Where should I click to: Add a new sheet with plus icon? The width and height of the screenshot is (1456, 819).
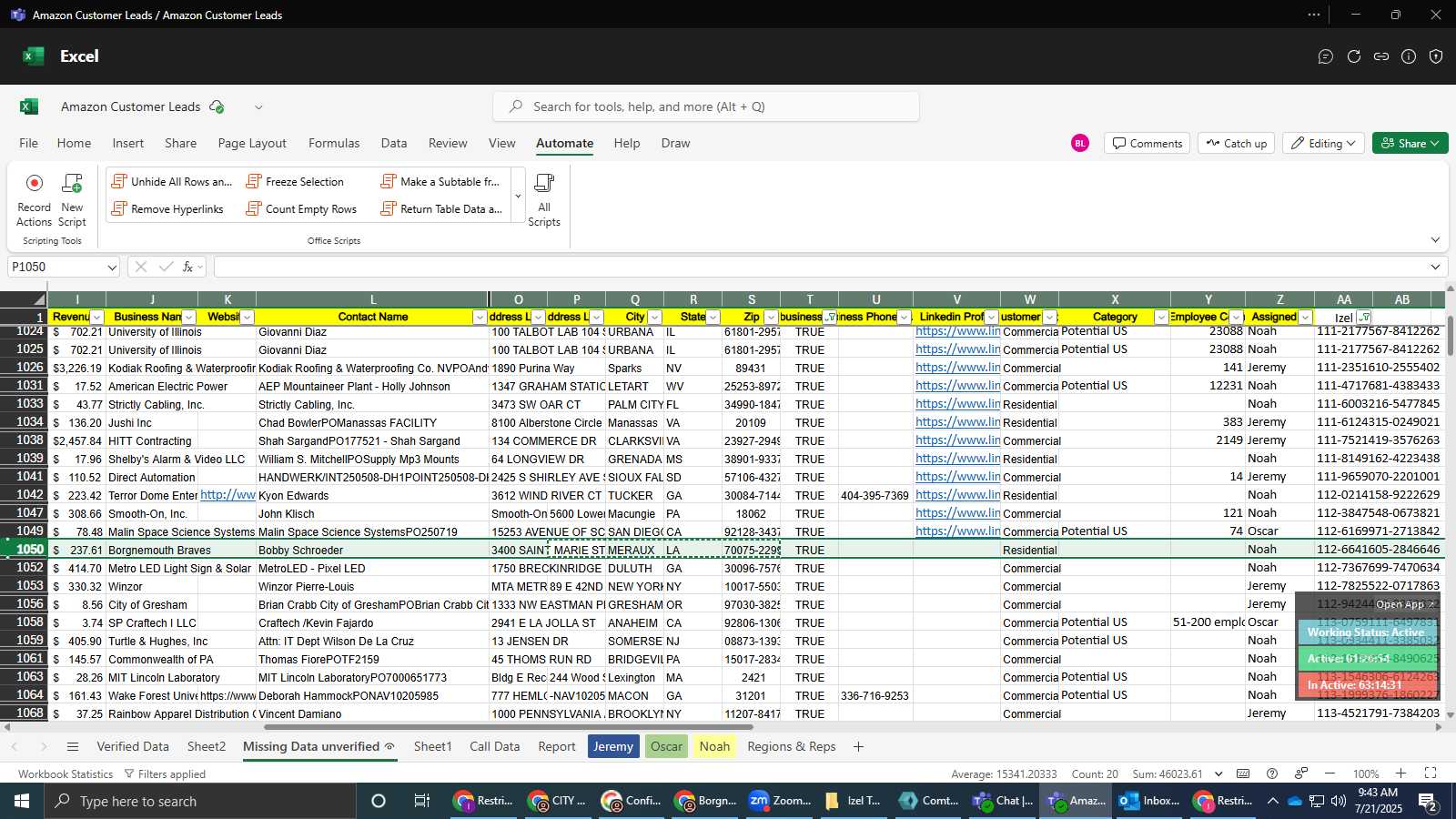tap(858, 747)
